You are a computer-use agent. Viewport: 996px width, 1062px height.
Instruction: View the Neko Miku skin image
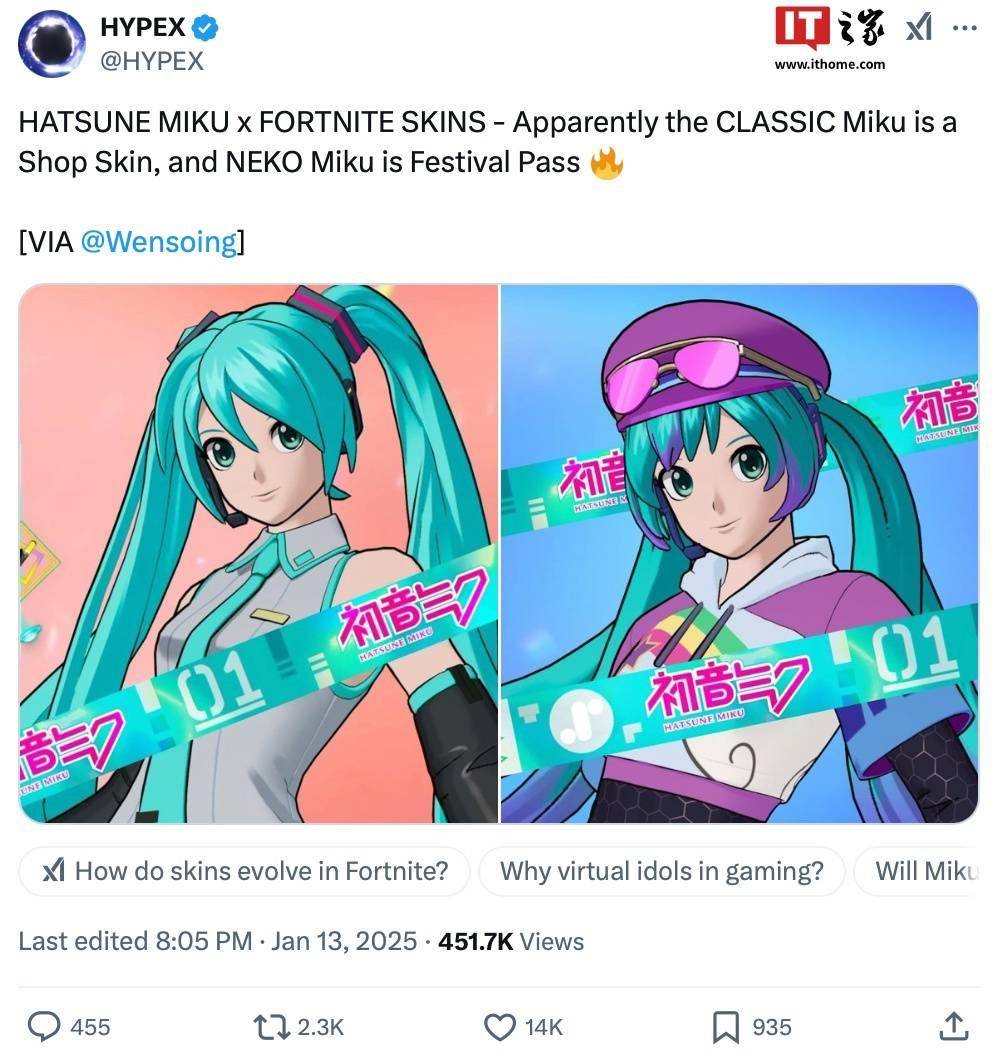[x=739, y=553]
